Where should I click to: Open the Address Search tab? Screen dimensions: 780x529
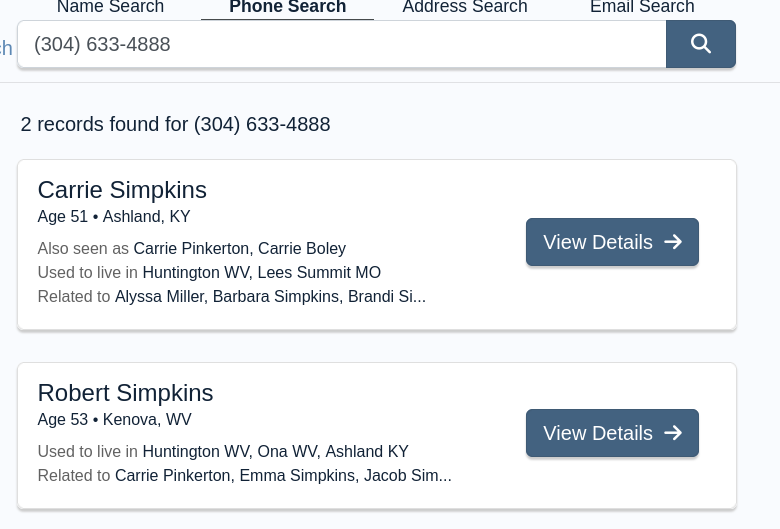(464, 8)
